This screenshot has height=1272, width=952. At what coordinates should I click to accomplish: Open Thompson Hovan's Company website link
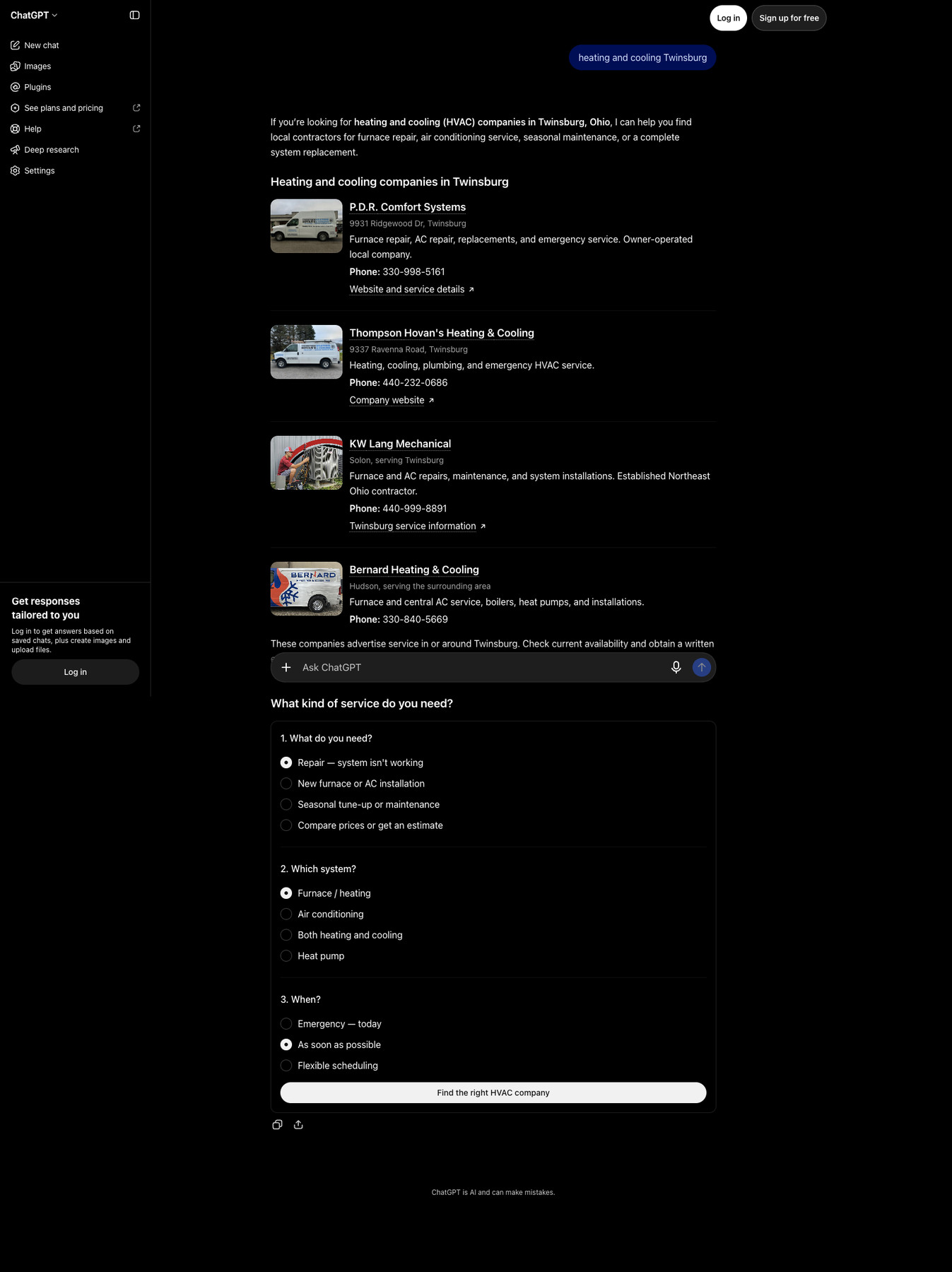(x=392, y=400)
